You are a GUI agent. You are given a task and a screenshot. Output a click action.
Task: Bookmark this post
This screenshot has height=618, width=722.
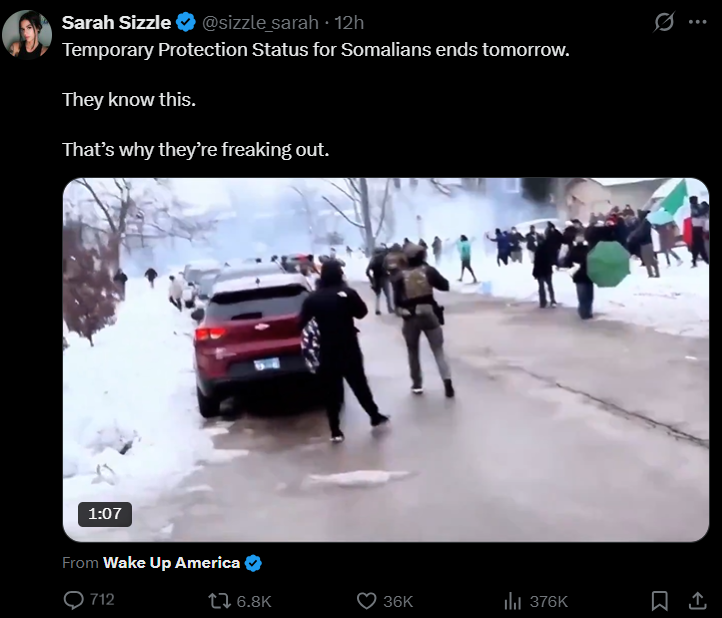(x=659, y=601)
